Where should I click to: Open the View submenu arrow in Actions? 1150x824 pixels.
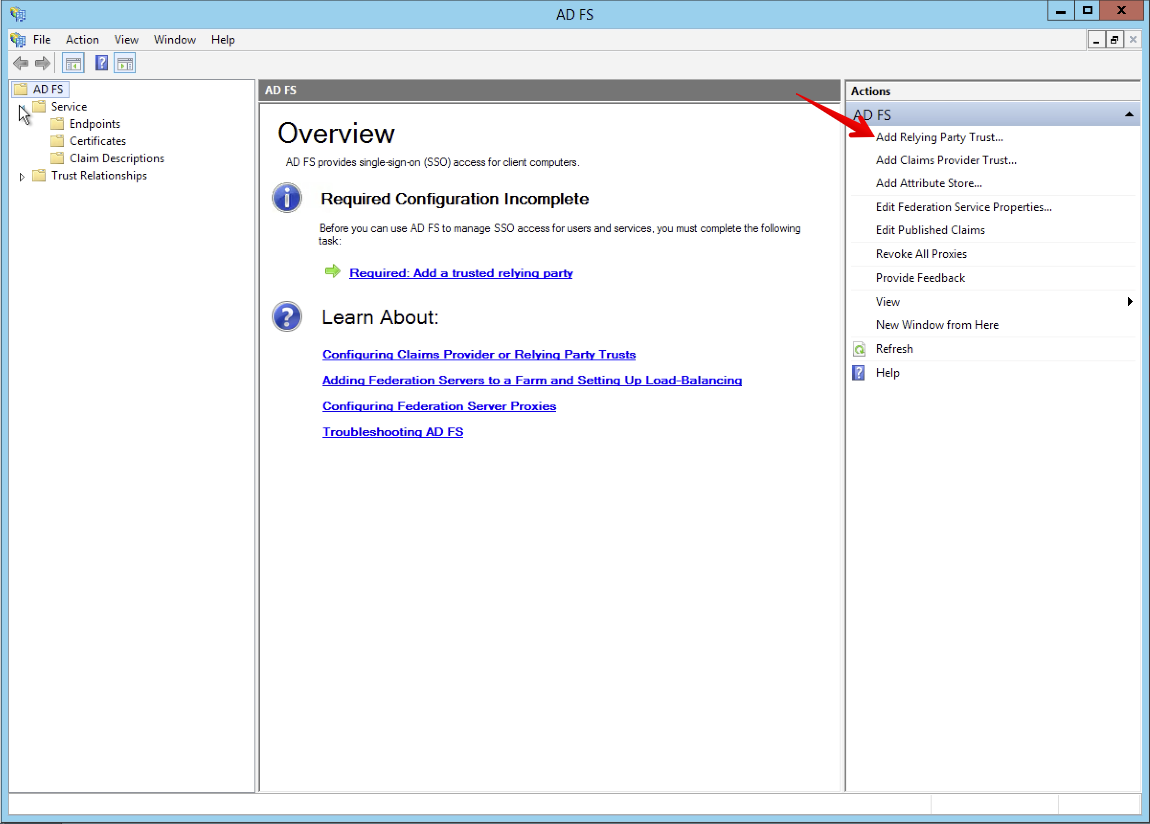pos(1130,302)
